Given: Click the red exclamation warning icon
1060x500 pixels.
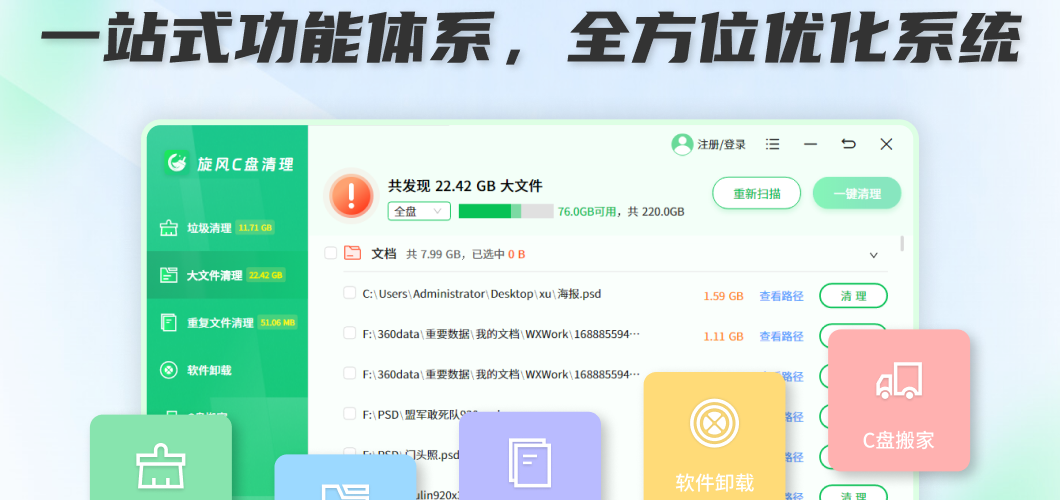Looking at the screenshot, I should click(351, 196).
